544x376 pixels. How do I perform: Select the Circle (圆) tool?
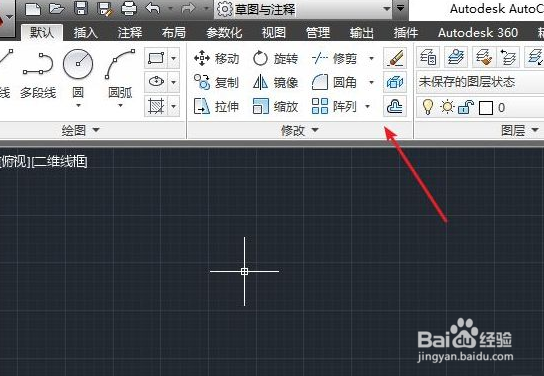tap(78, 73)
